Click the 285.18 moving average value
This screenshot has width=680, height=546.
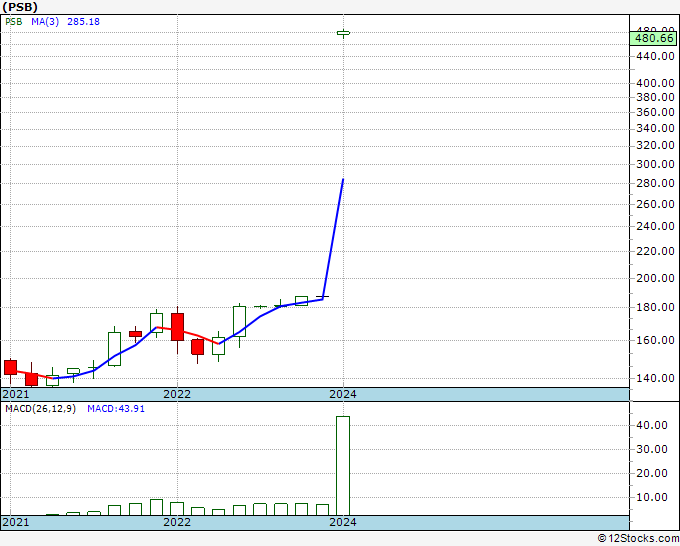pyautogui.click(x=83, y=22)
